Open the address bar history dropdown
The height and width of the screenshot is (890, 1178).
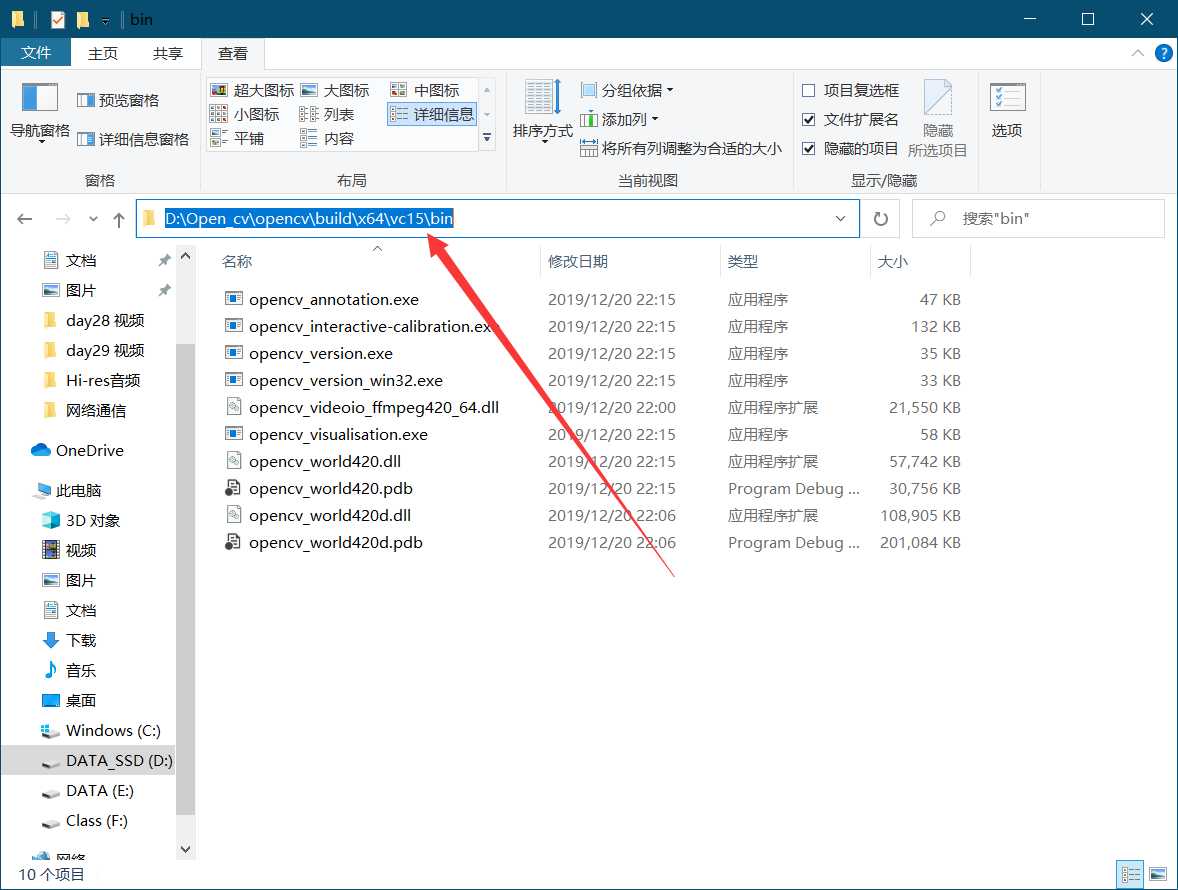[840, 219]
